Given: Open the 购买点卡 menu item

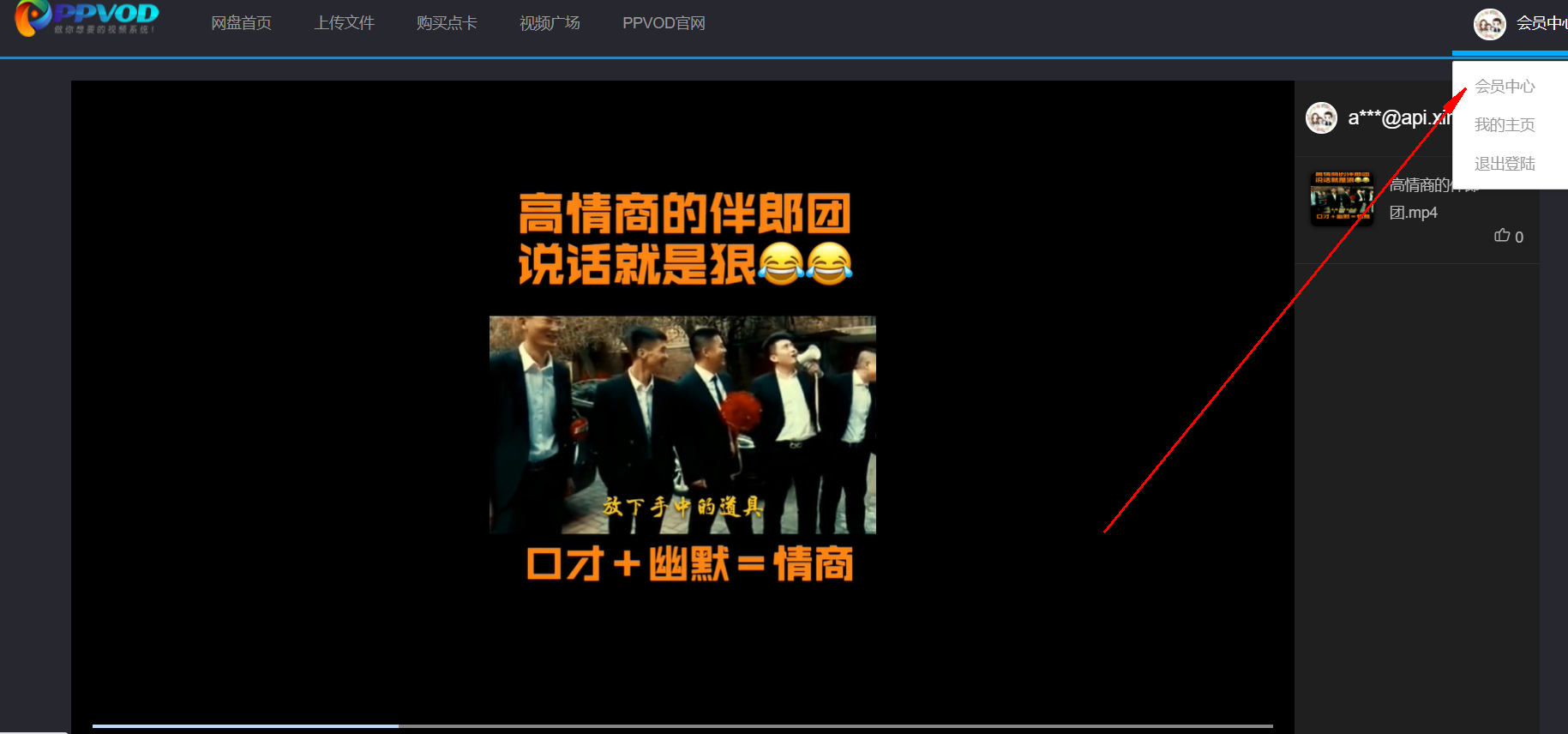Looking at the screenshot, I should [447, 23].
